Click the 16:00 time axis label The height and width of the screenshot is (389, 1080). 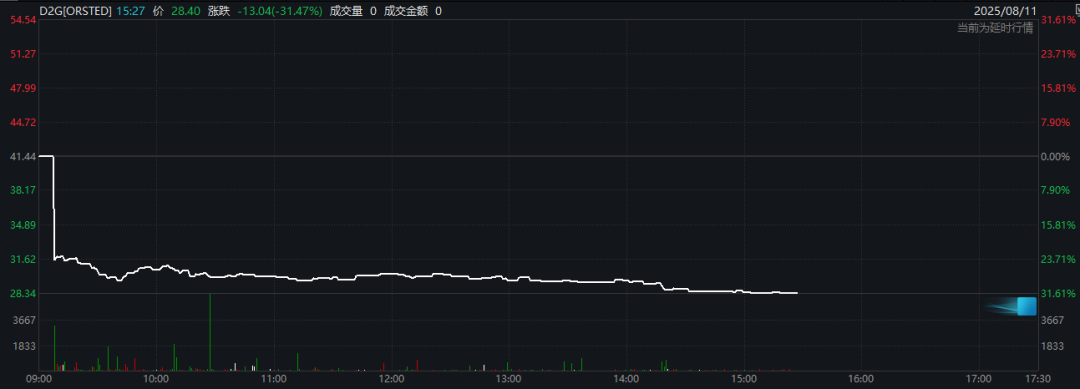coord(861,379)
